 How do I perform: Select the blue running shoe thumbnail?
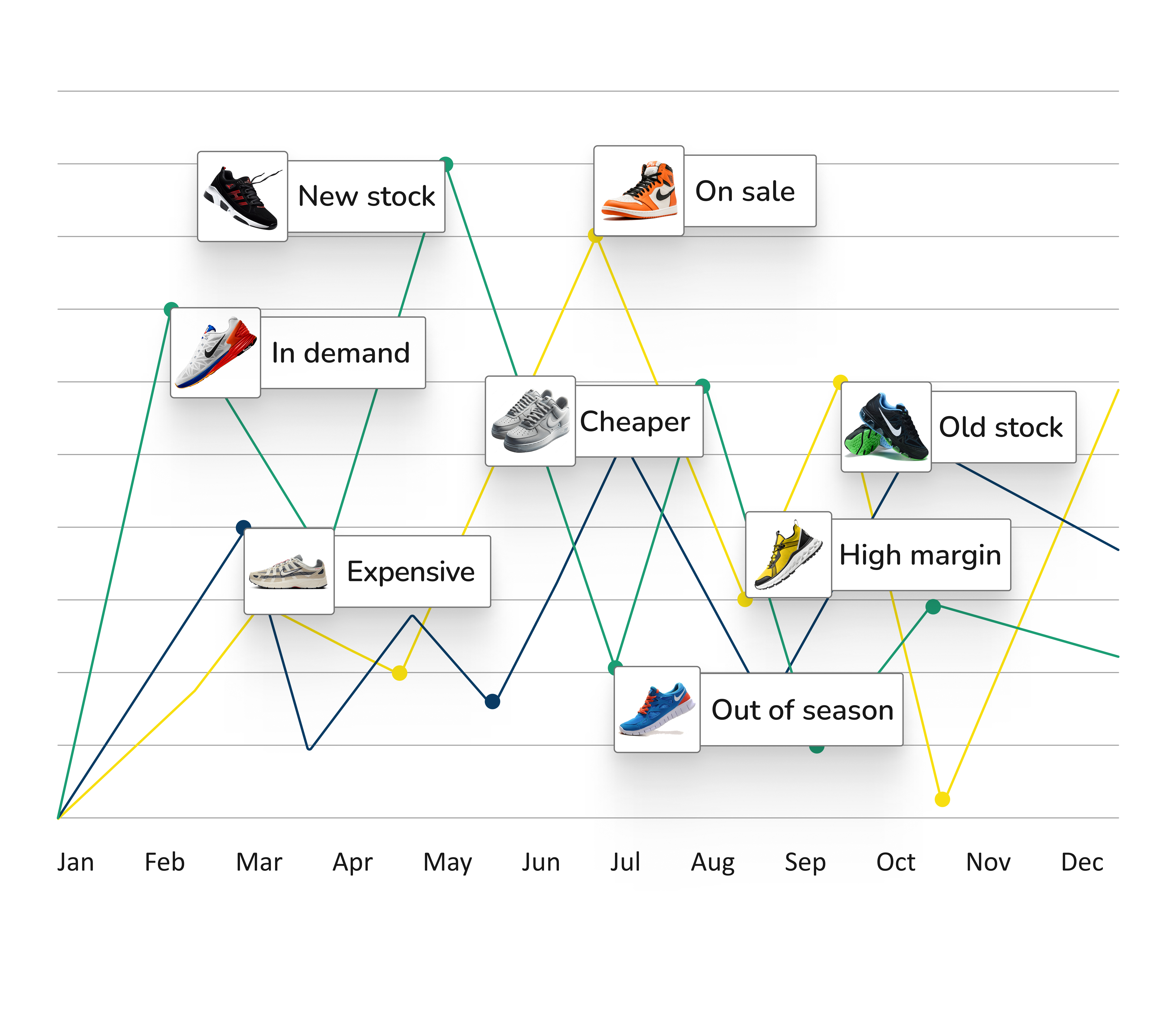pyautogui.click(x=657, y=710)
